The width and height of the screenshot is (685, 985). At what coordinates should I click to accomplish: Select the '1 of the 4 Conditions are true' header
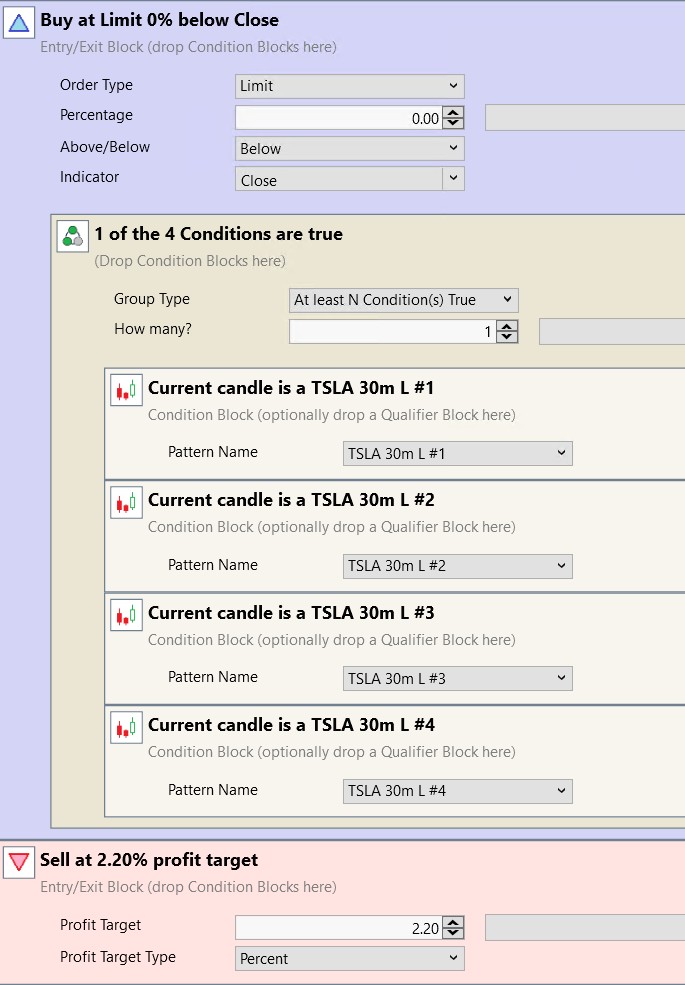click(x=218, y=234)
